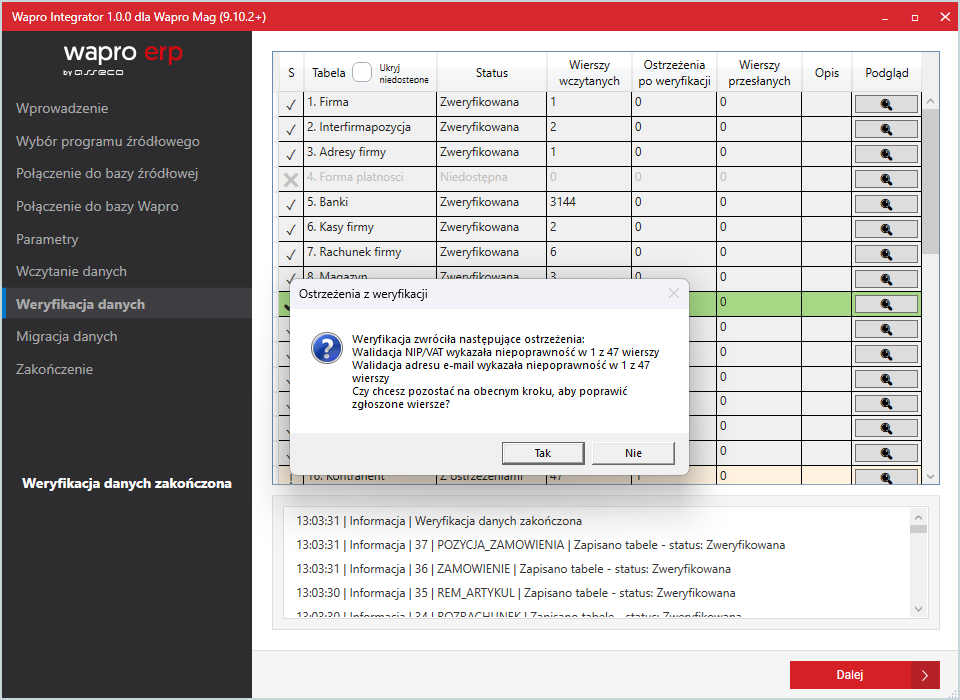Screen dimensions: 960x700
Task: Open preview for the Kontrahent row
Action: tap(886, 475)
